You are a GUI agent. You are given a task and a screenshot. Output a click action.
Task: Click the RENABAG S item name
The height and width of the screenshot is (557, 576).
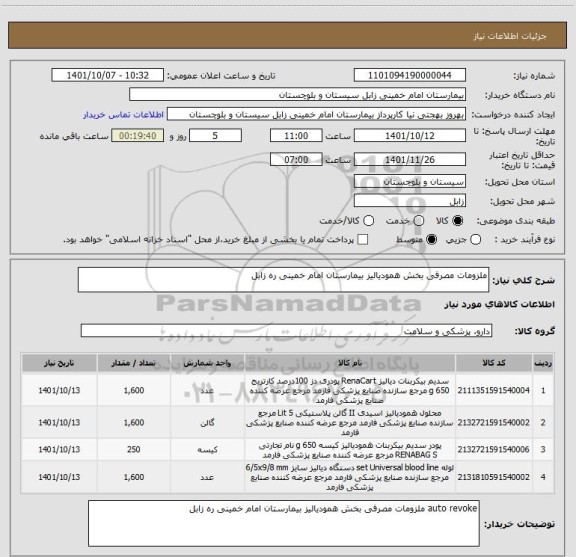click(x=350, y=450)
